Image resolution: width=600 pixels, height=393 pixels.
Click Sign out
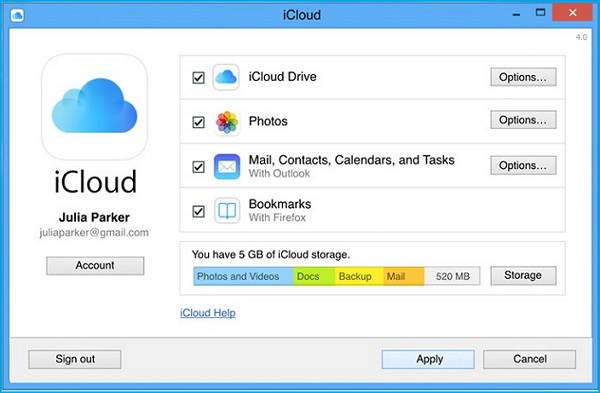[x=75, y=359]
